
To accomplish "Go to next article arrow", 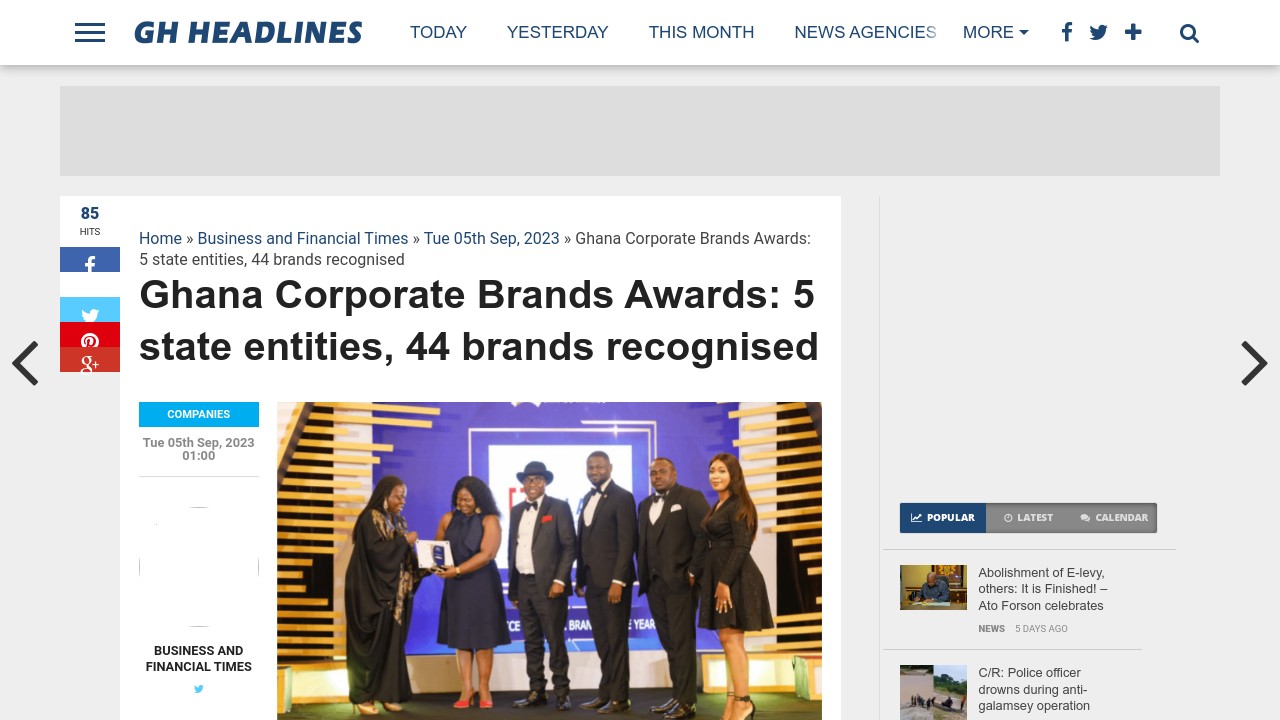I will tap(1254, 363).
